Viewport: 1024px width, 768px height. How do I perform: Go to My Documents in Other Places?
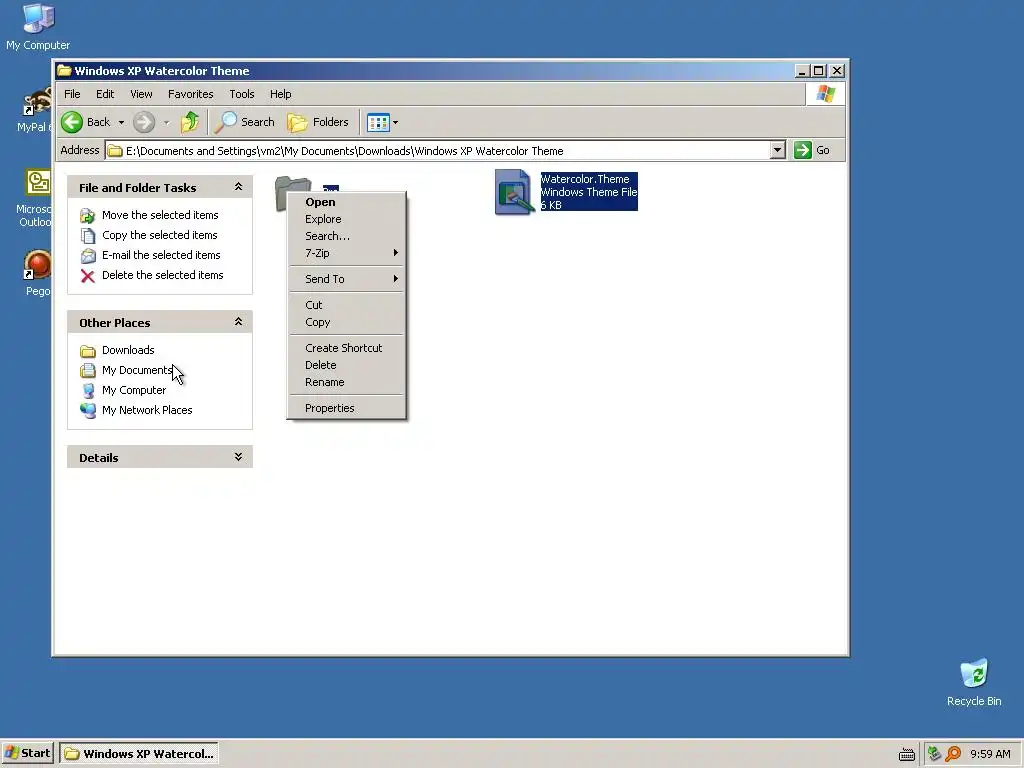137,370
